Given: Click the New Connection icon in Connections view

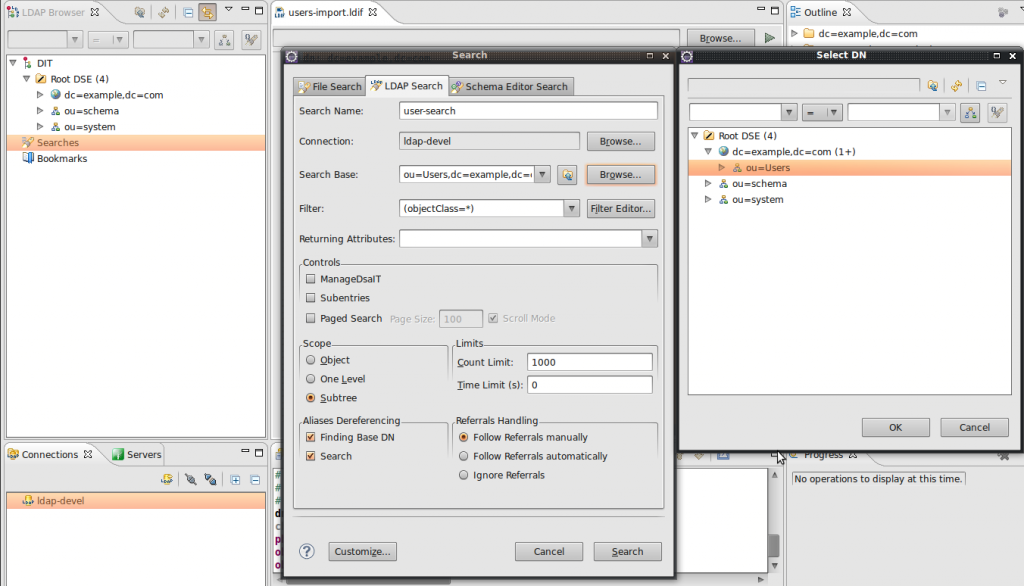Looking at the screenshot, I should (x=168, y=479).
